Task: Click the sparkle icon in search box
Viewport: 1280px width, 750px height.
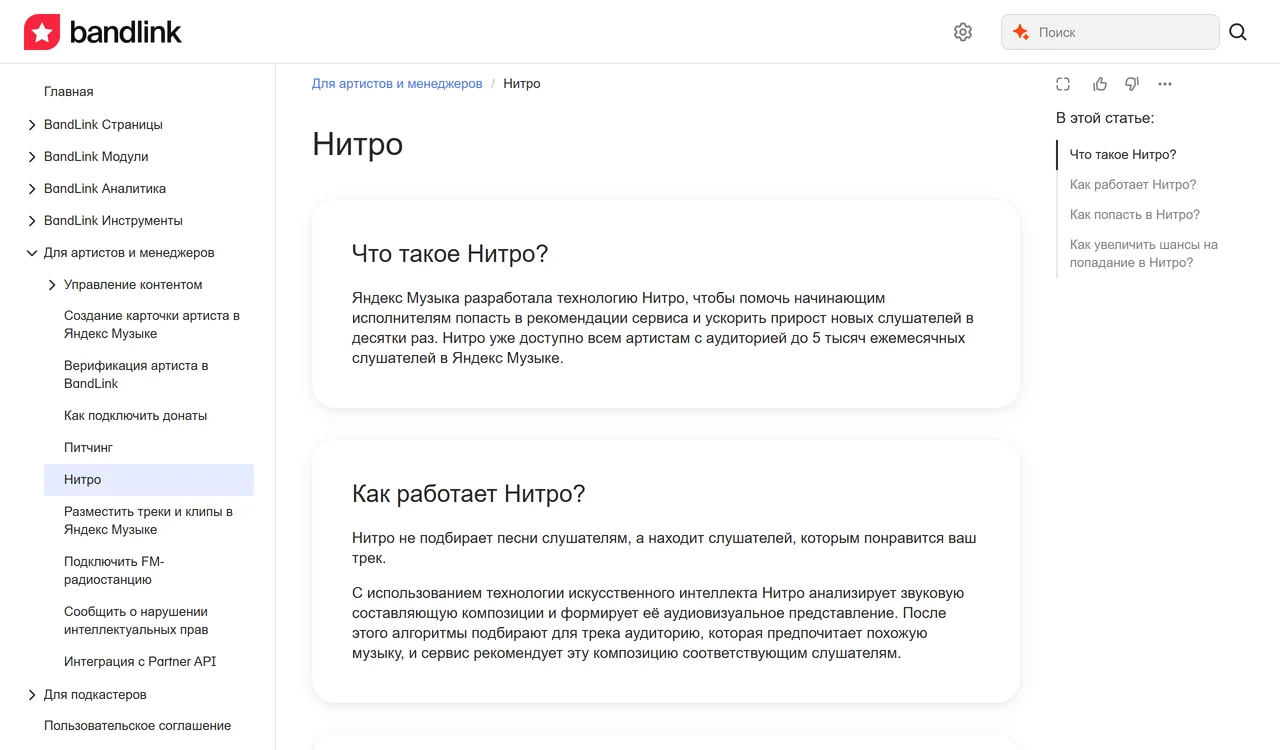Action: pyautogui.click(x=1021, y=32)
